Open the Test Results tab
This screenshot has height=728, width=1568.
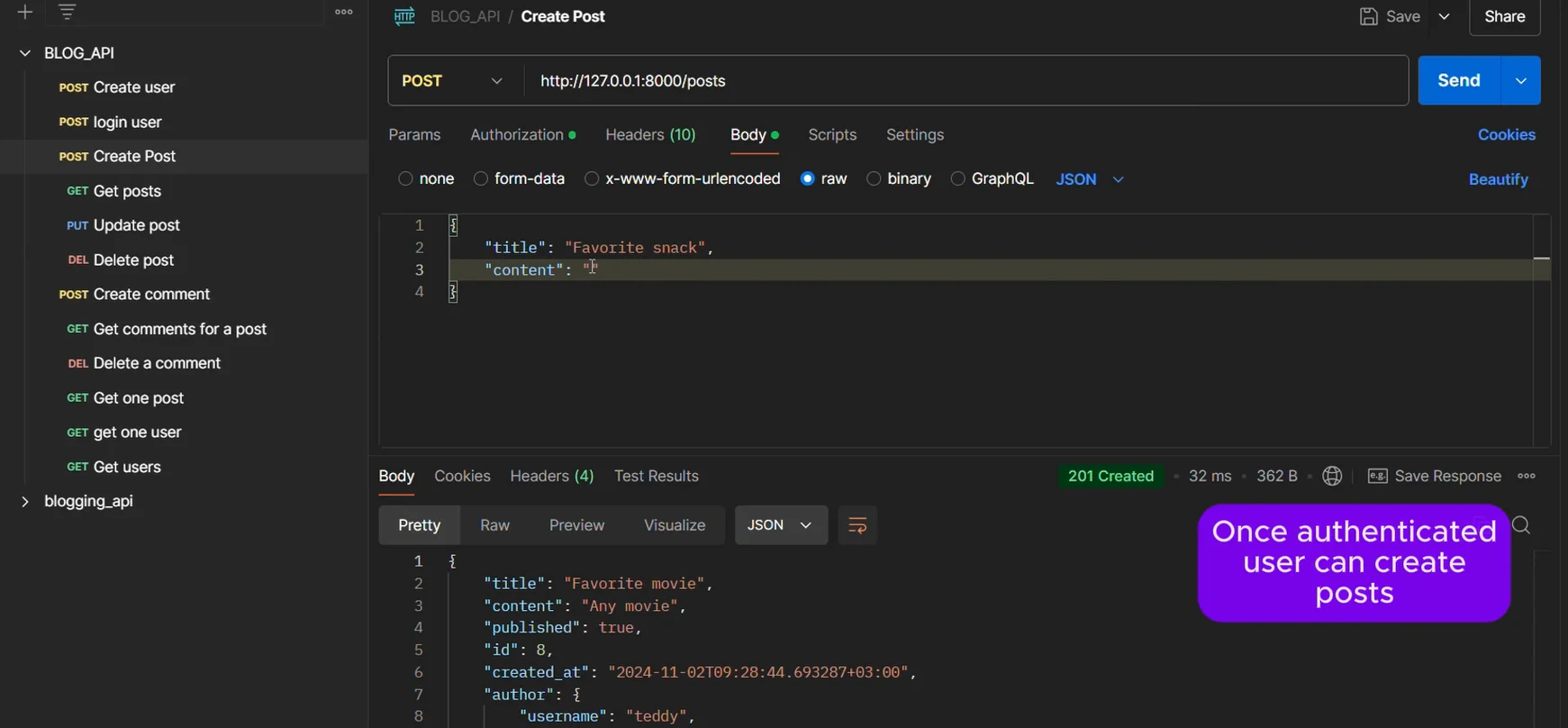657,476
